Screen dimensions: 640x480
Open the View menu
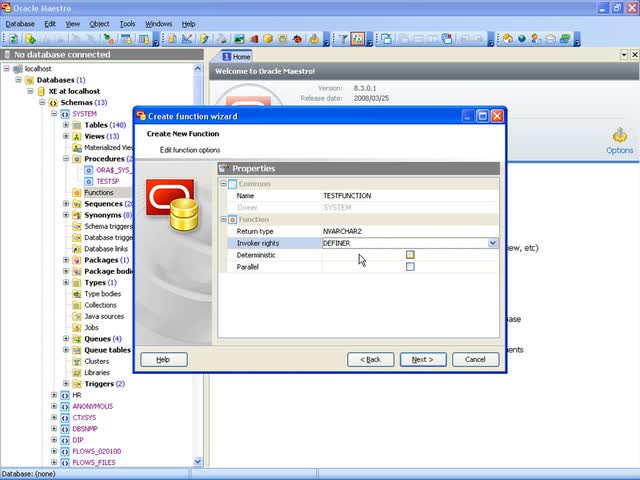(x=73, y=24)
